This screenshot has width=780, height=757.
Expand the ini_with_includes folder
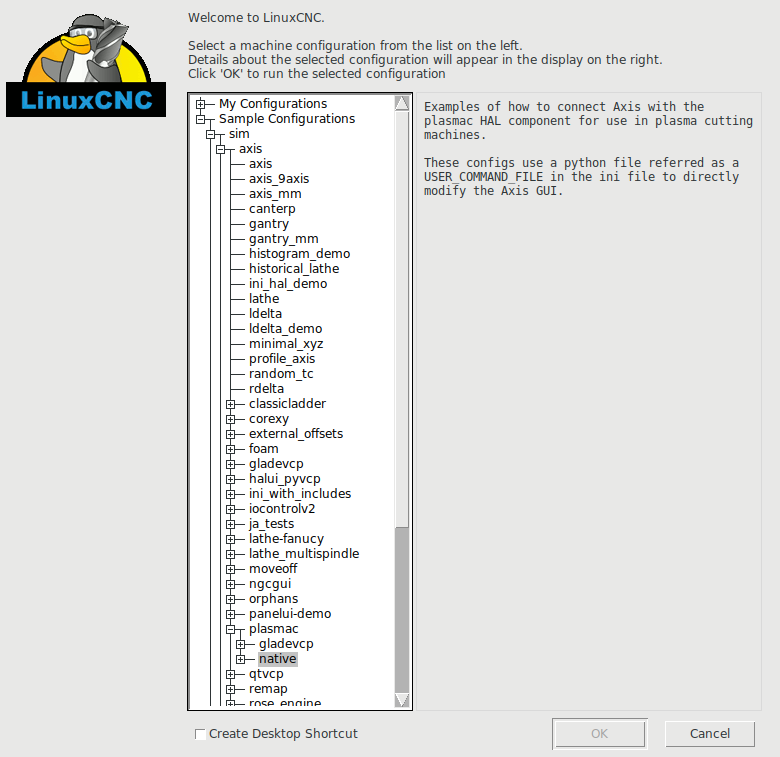pos(230,494)
